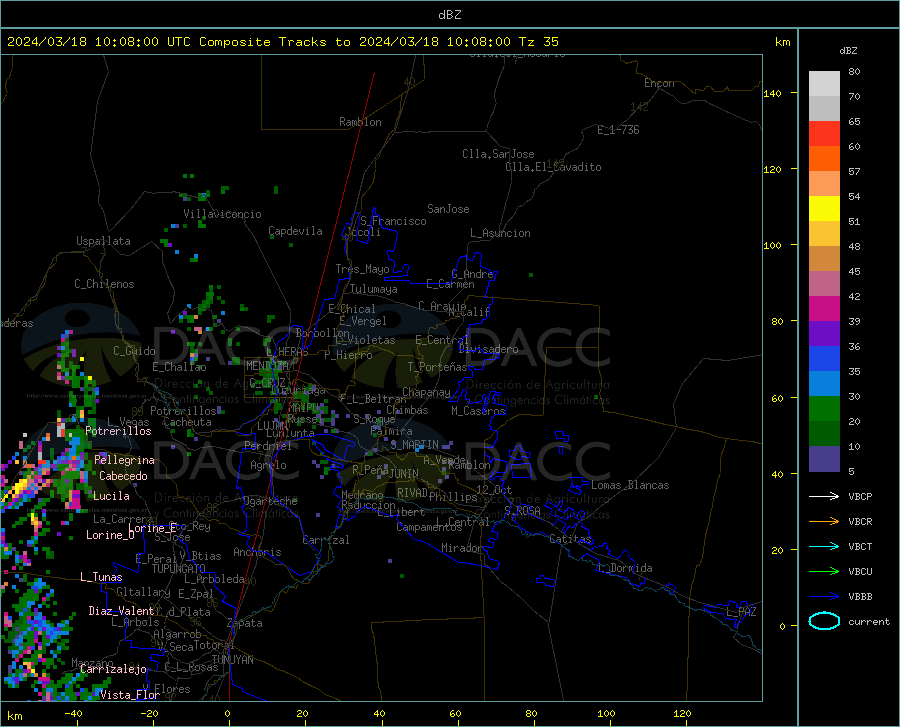Click the 'TUNUYAN' map label
This screenshot has width=900, height=727.
coord(232,660)
